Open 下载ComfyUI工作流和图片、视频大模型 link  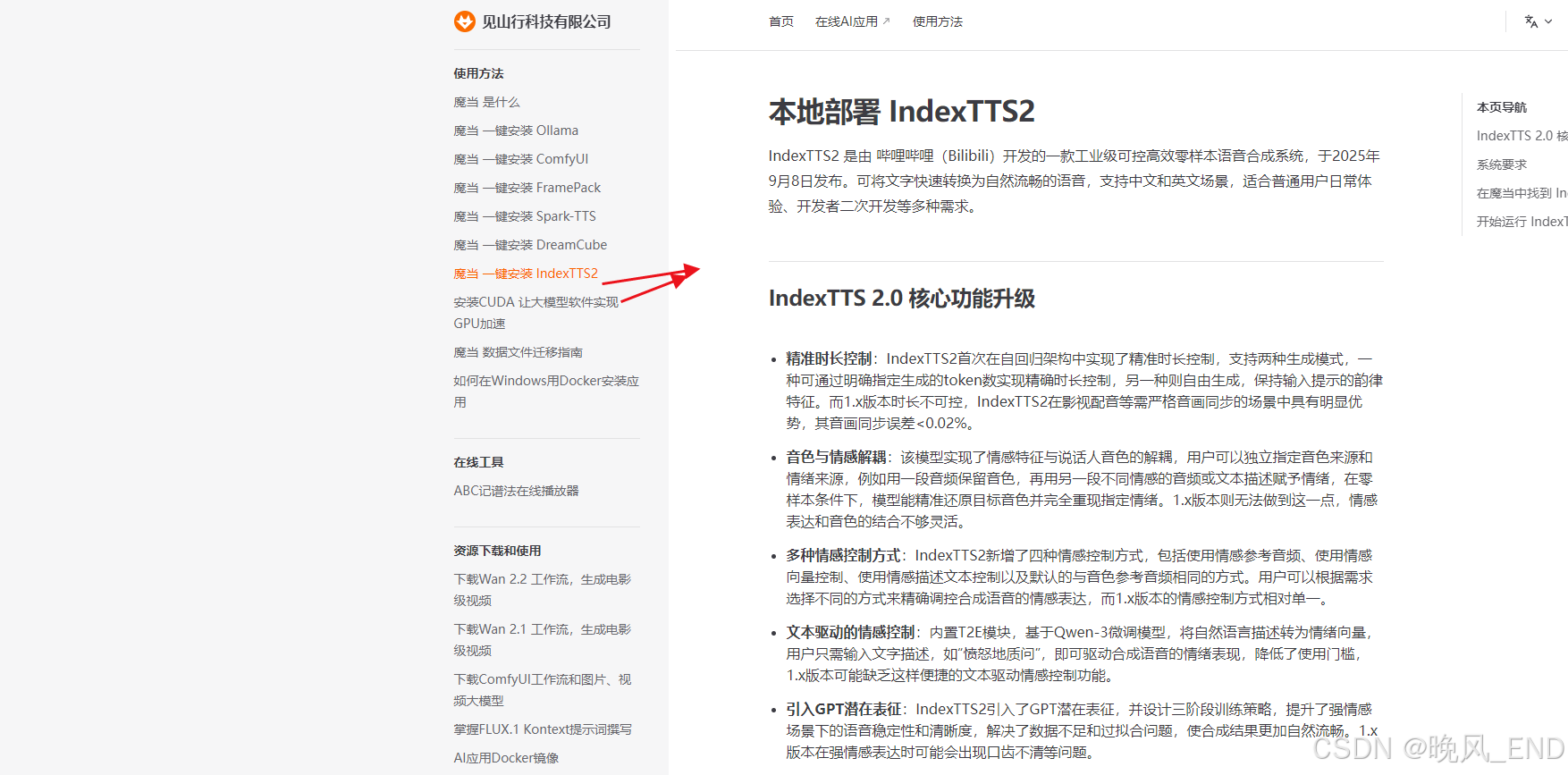click(543, 690)
